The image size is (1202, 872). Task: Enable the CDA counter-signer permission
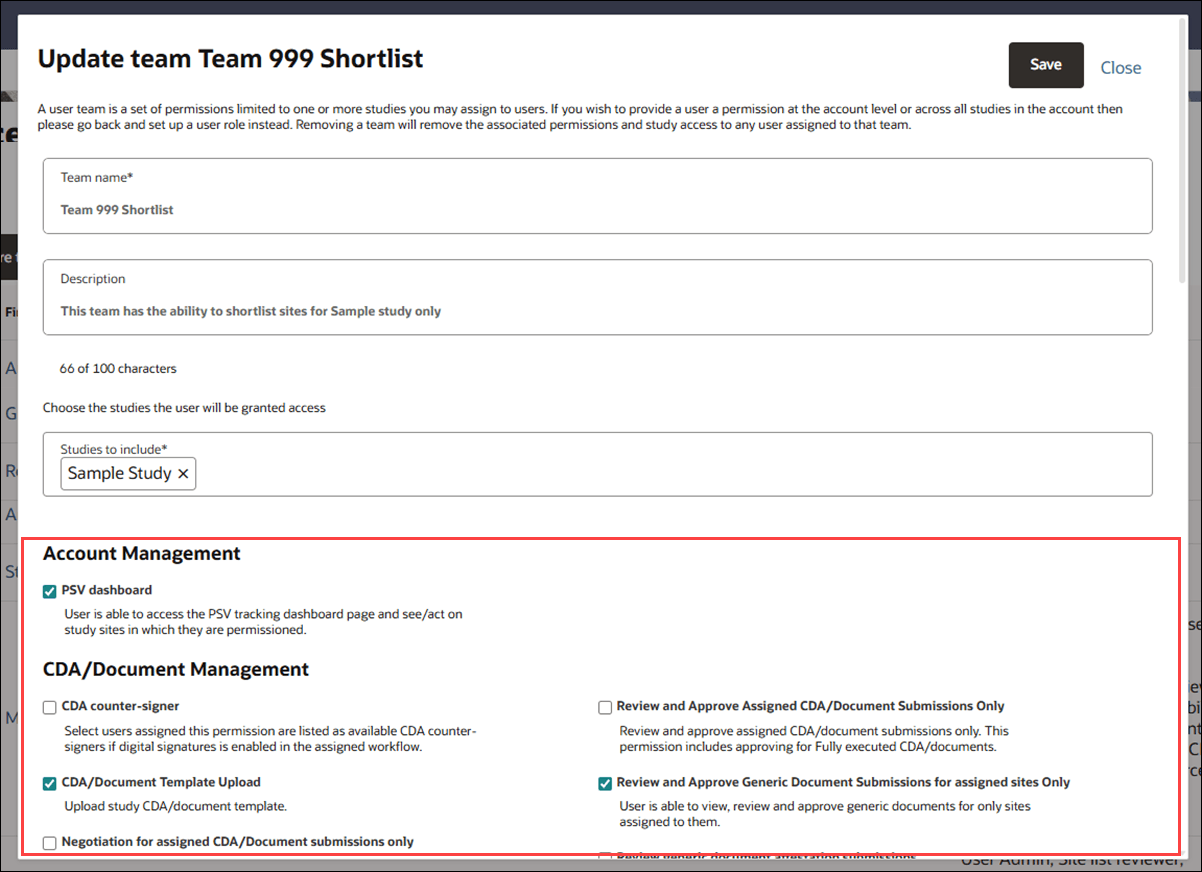point(49,707)
